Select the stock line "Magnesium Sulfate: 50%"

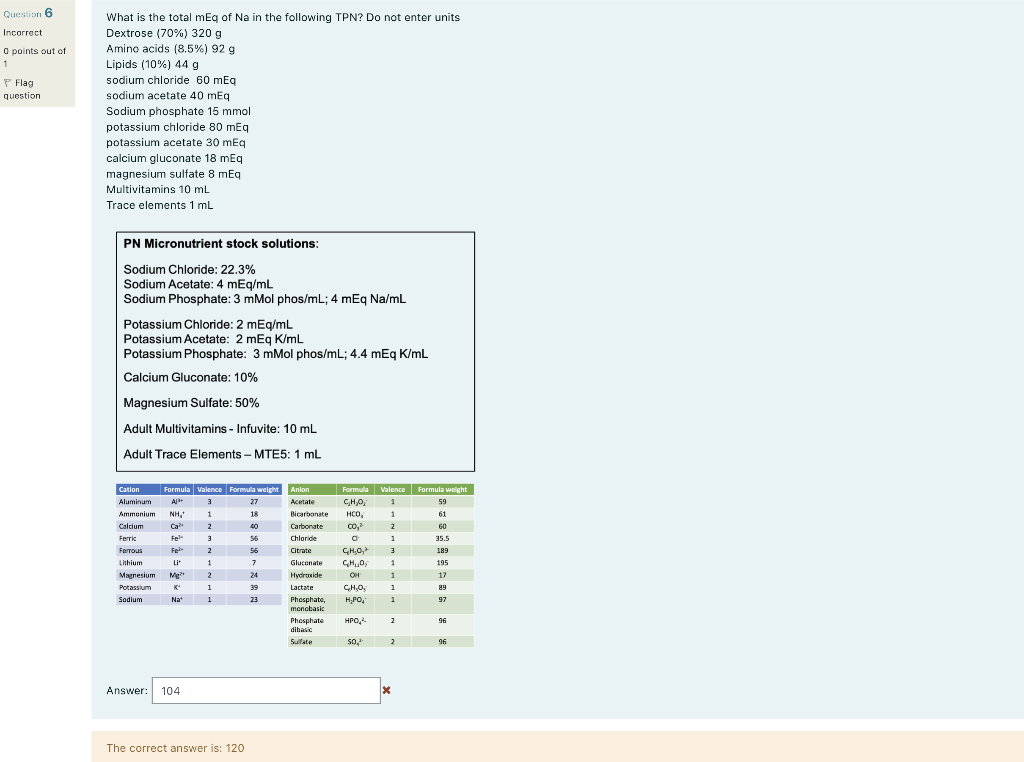(x=191, y=403)
